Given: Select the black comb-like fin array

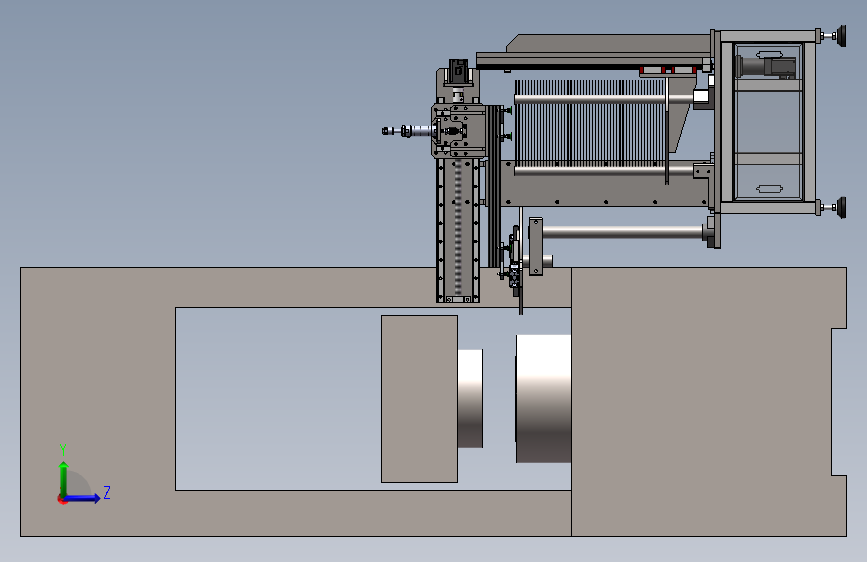Looking at the screenshot, I should point(591,124).
